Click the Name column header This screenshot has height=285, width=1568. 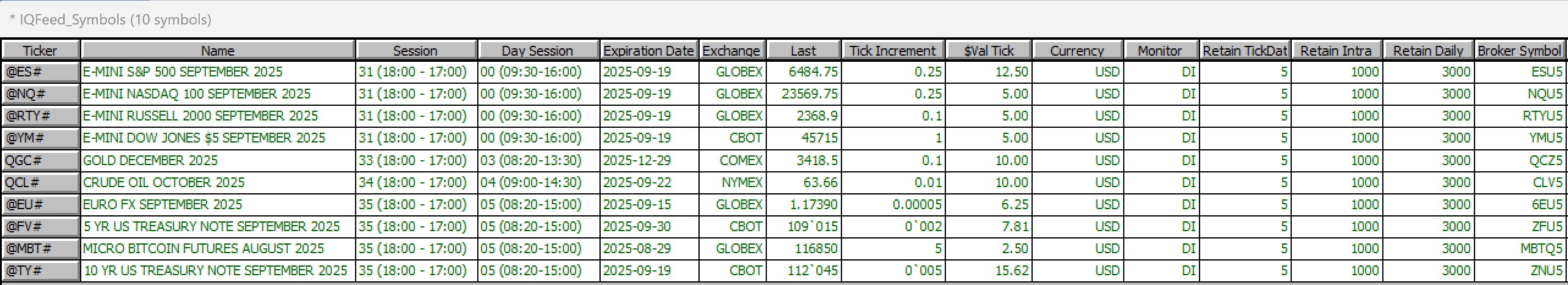coord(218,50)
